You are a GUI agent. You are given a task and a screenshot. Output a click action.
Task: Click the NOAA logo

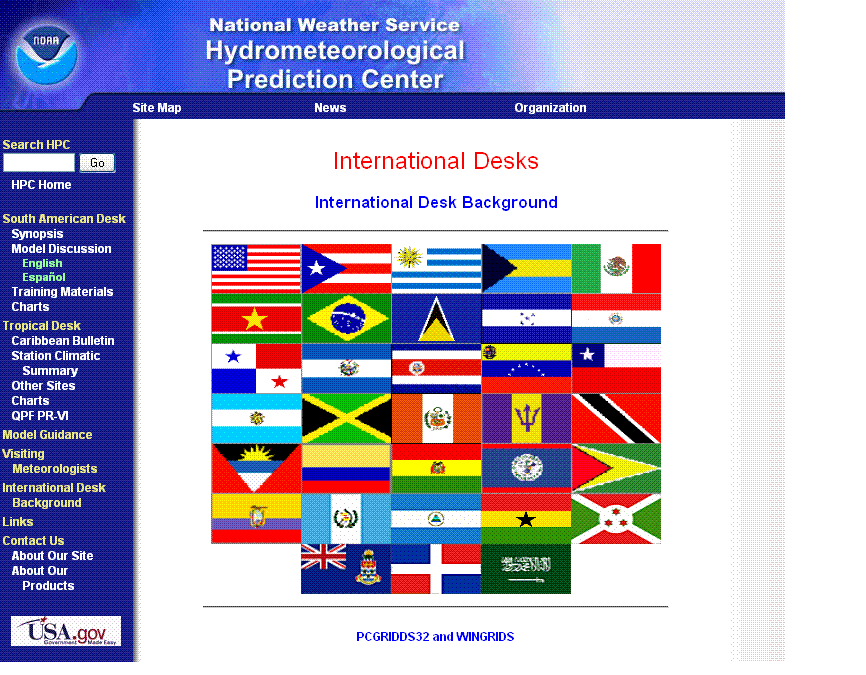pyautogui.click(x=46, y=55)
